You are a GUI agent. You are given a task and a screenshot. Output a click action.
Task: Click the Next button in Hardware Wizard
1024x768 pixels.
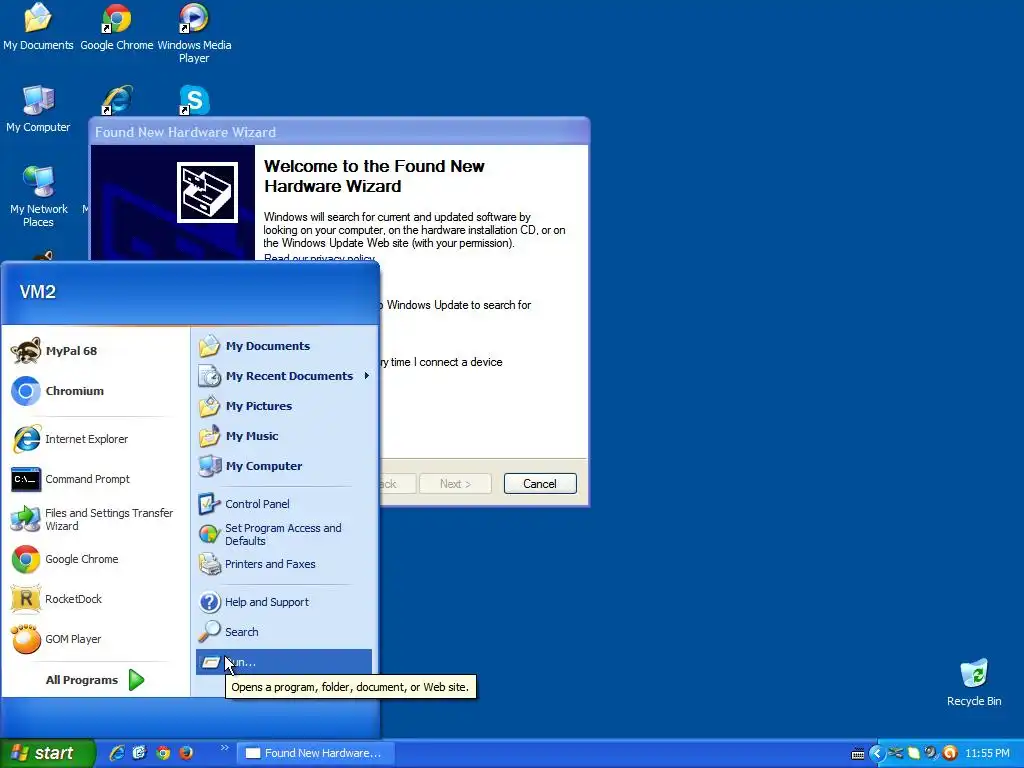[x=455, y=484]
